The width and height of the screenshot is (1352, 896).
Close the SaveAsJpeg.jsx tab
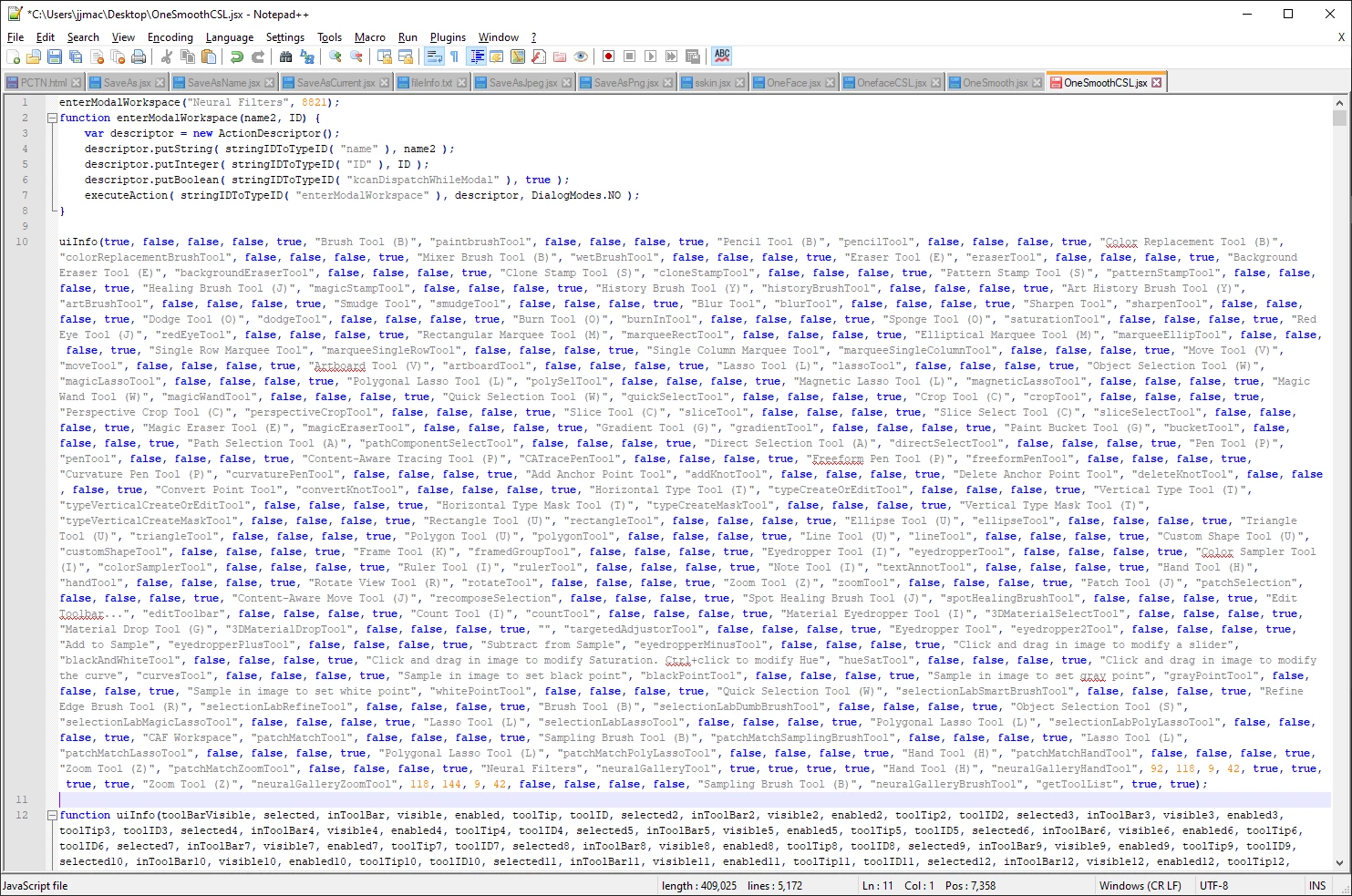pos(566,83)
